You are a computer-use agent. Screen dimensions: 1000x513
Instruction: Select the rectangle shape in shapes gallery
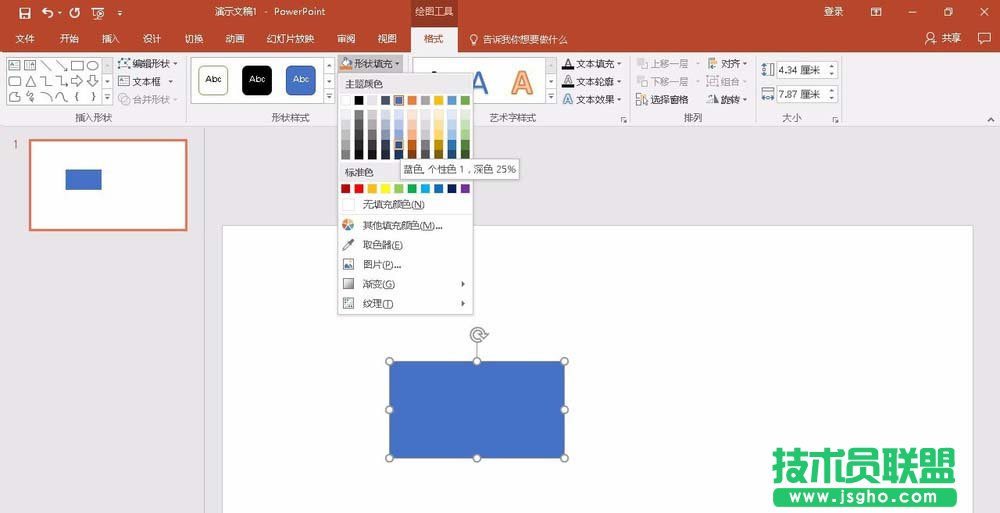pyautogui.click(x=77, y=65)
